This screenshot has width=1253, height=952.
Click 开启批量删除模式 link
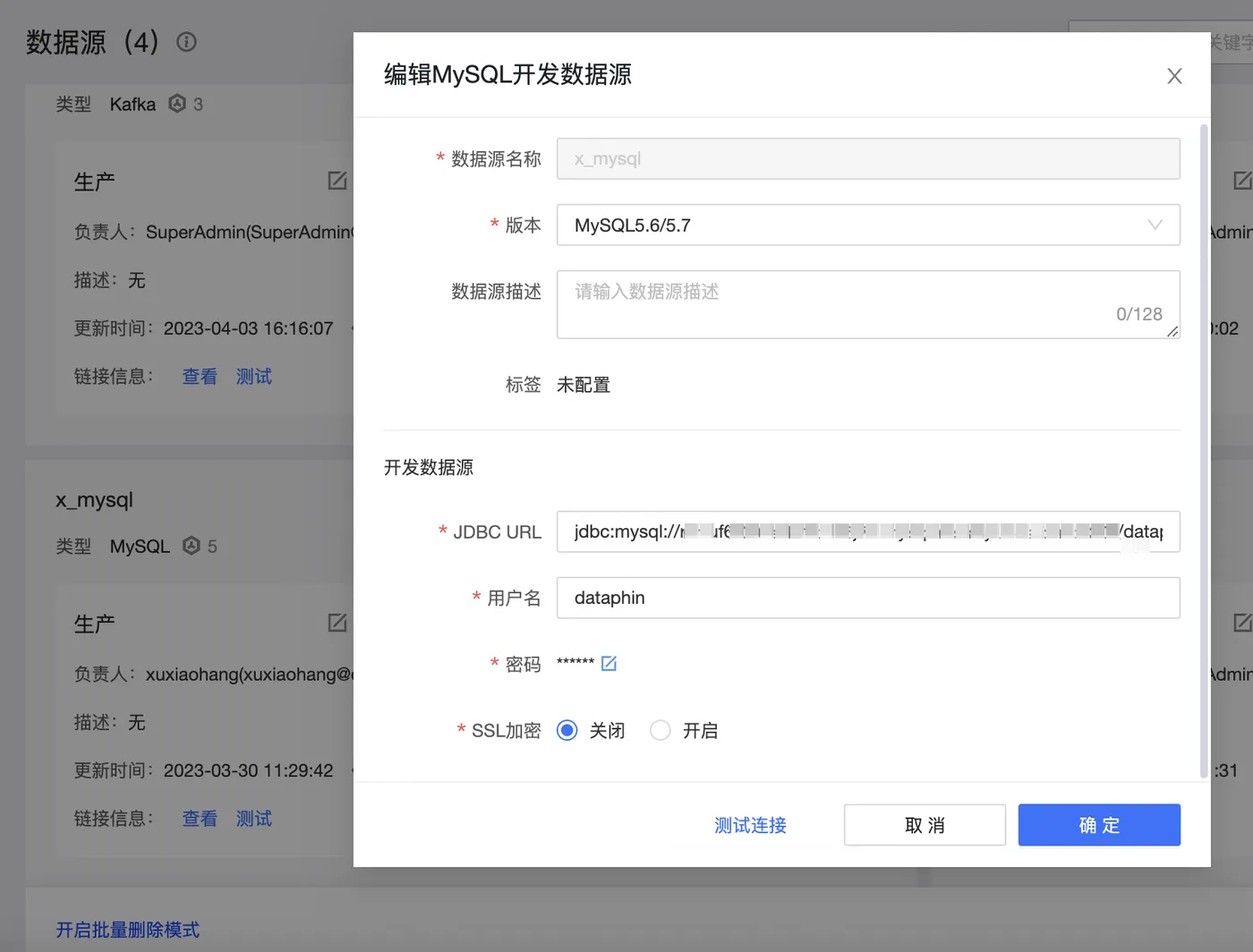click(x=128, y=930)
